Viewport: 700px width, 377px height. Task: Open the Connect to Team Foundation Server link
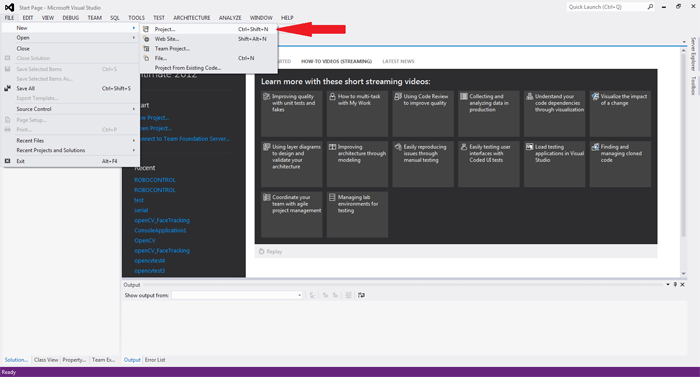point(185,138)
